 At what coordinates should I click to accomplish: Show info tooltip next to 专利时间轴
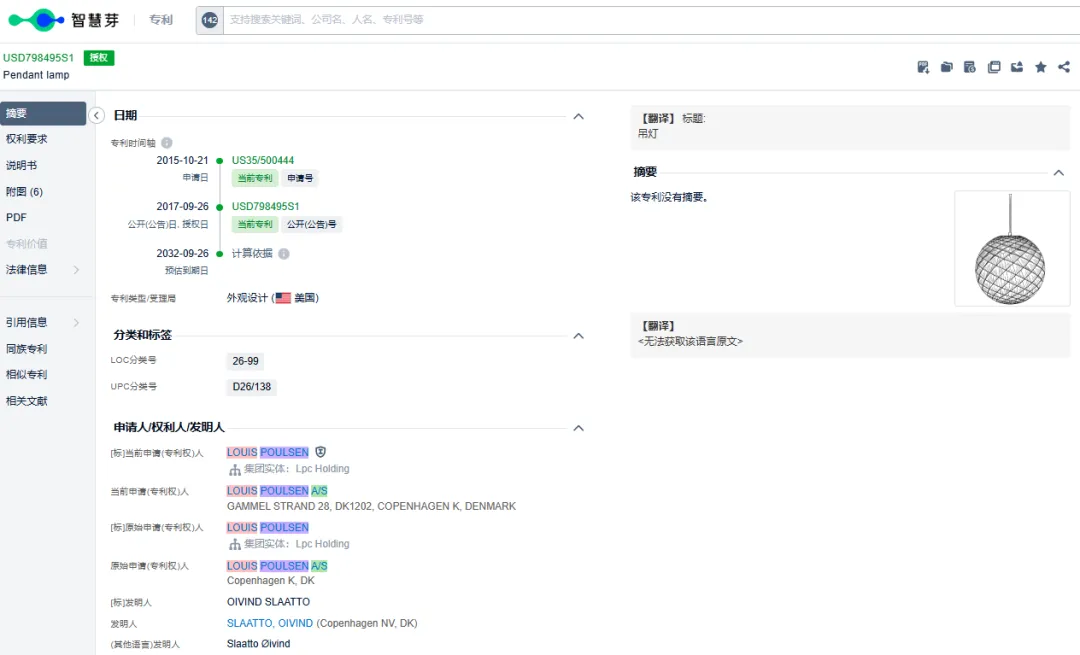(167, 143)
